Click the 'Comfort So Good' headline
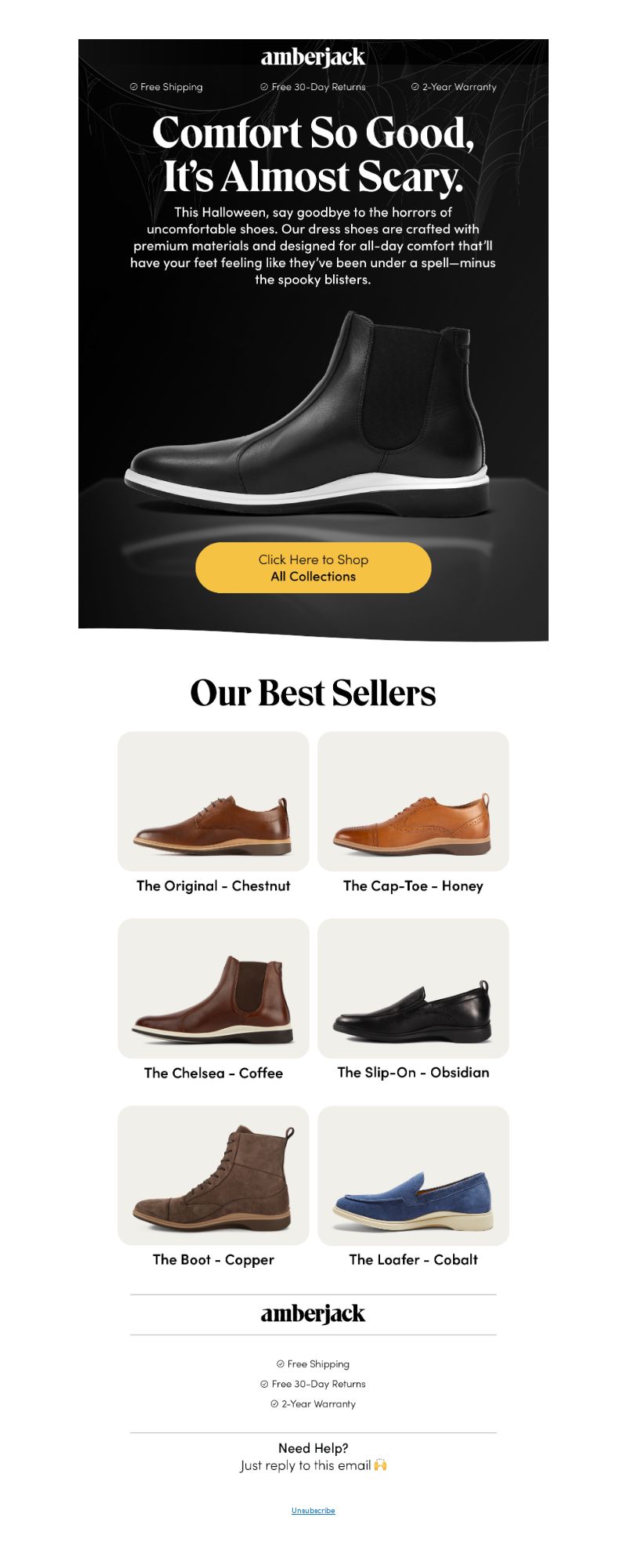This screenshot has height=1568, width=627. (313, 154)
